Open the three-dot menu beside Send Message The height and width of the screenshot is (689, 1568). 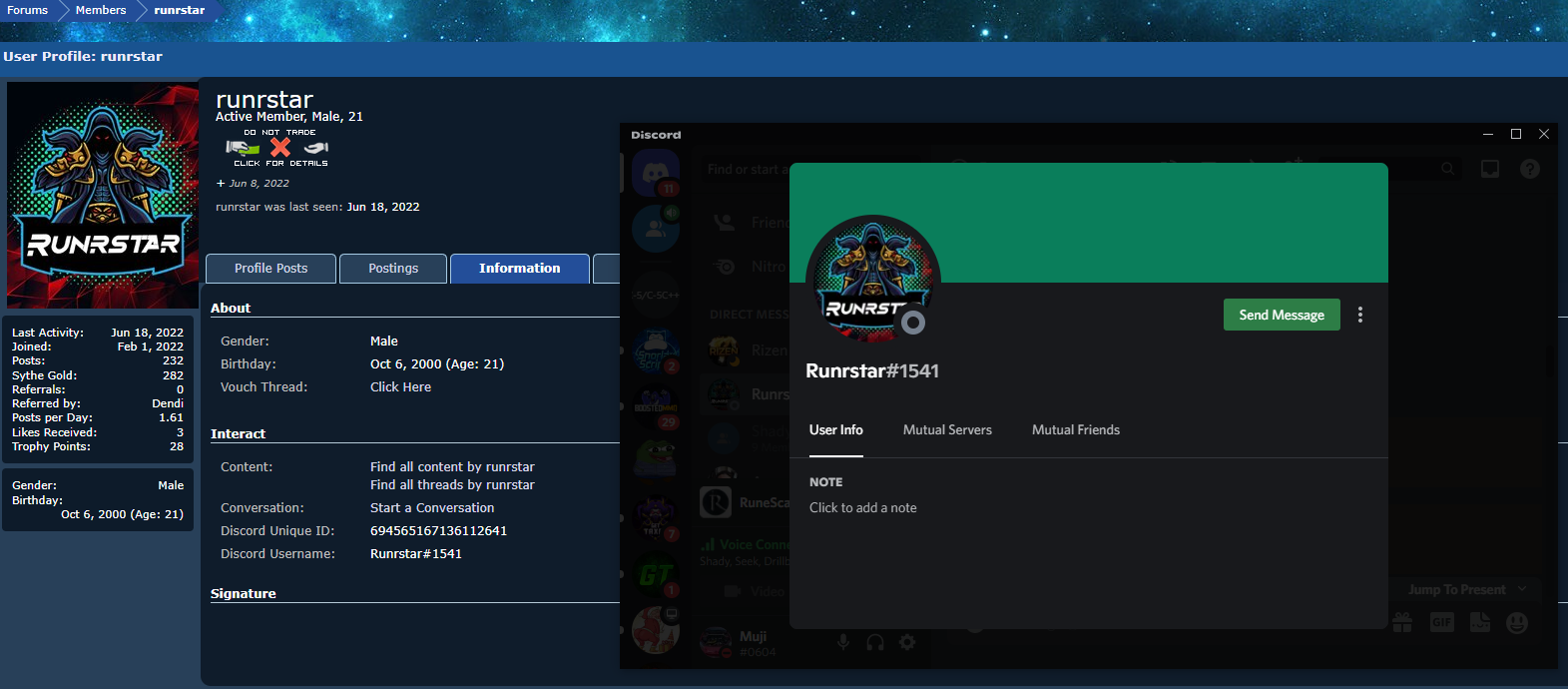[x=1360, y=315]
